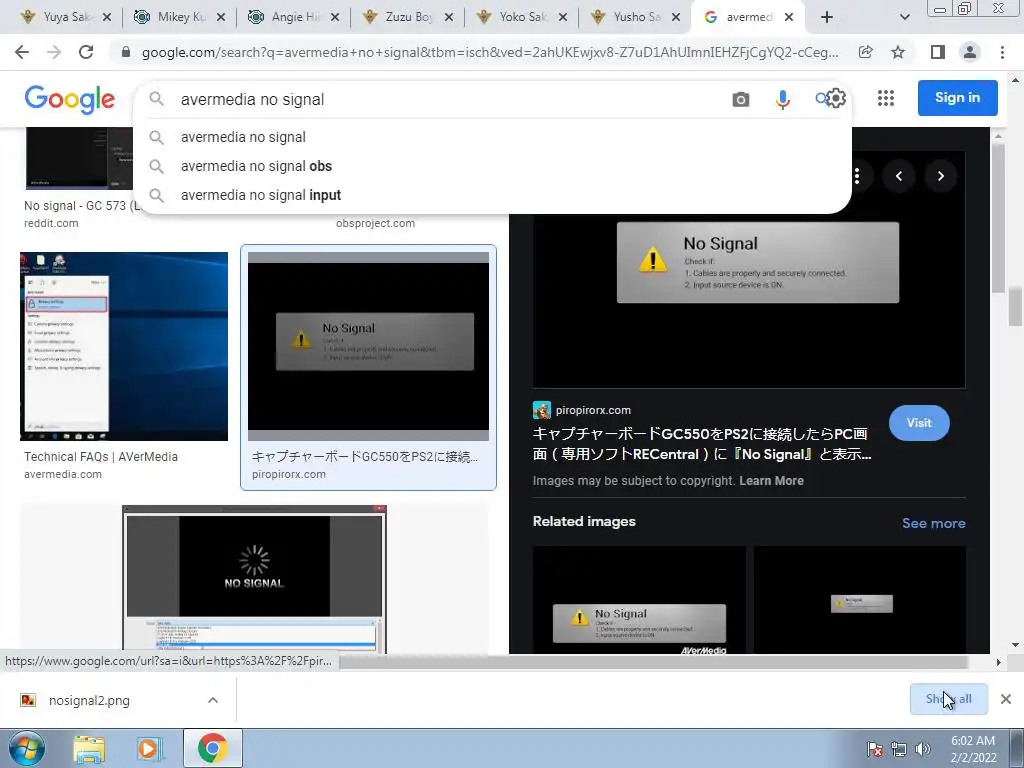The image size is (1024, 768).
Task: Click the Sign in button
Action: 957,98
